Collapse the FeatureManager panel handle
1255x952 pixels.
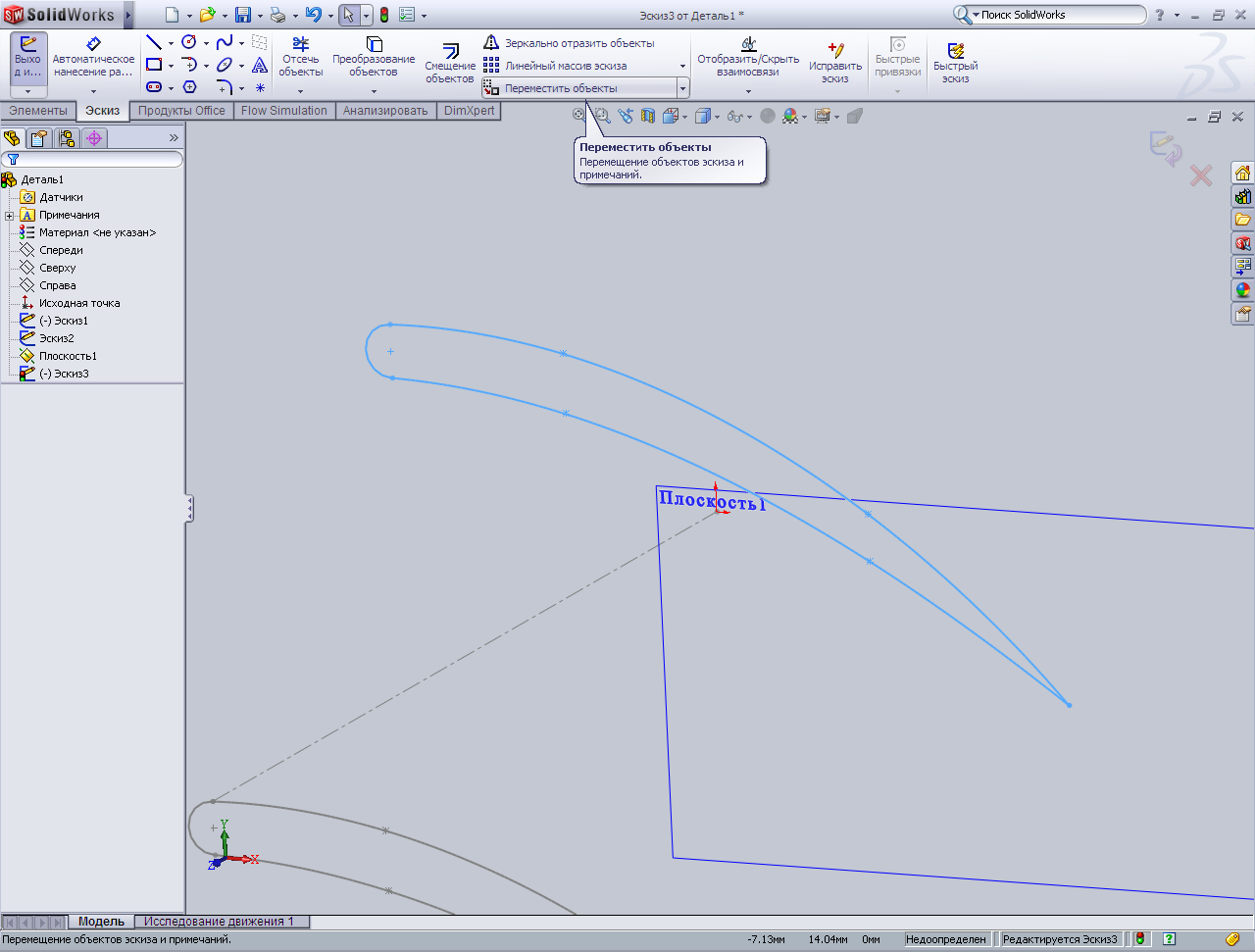click(x=189, y=509)
